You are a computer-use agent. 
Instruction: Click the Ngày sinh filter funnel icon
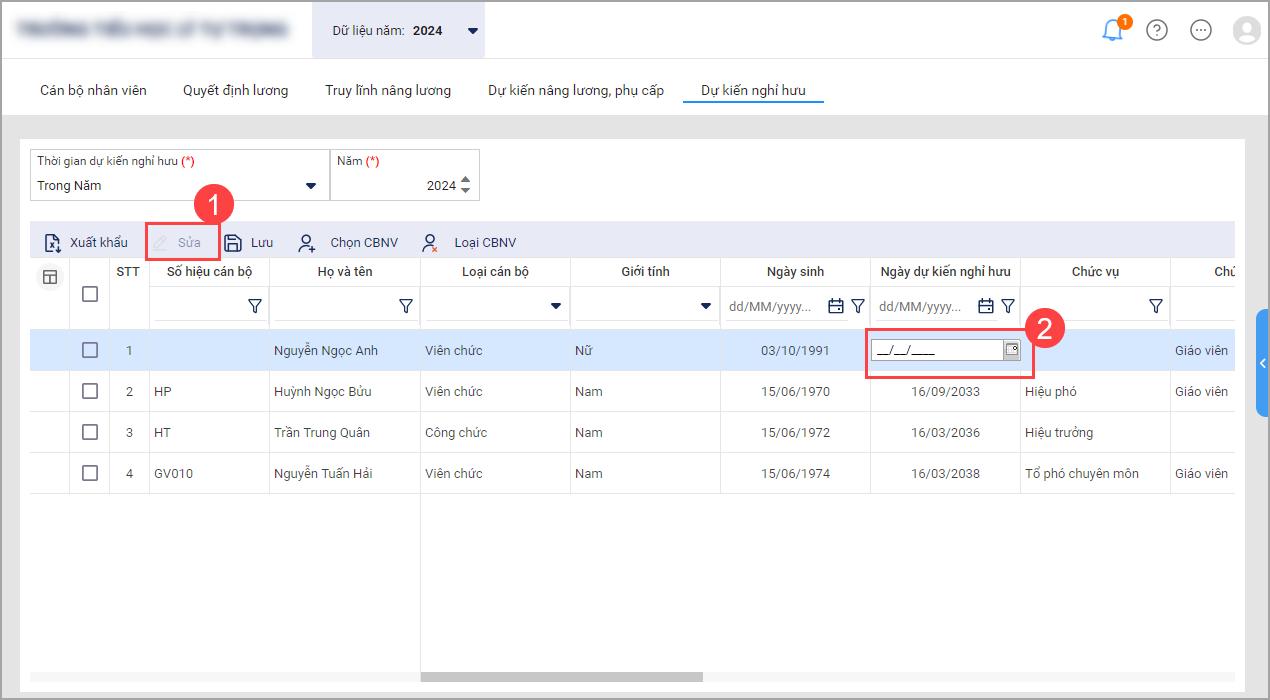[857, 306]
